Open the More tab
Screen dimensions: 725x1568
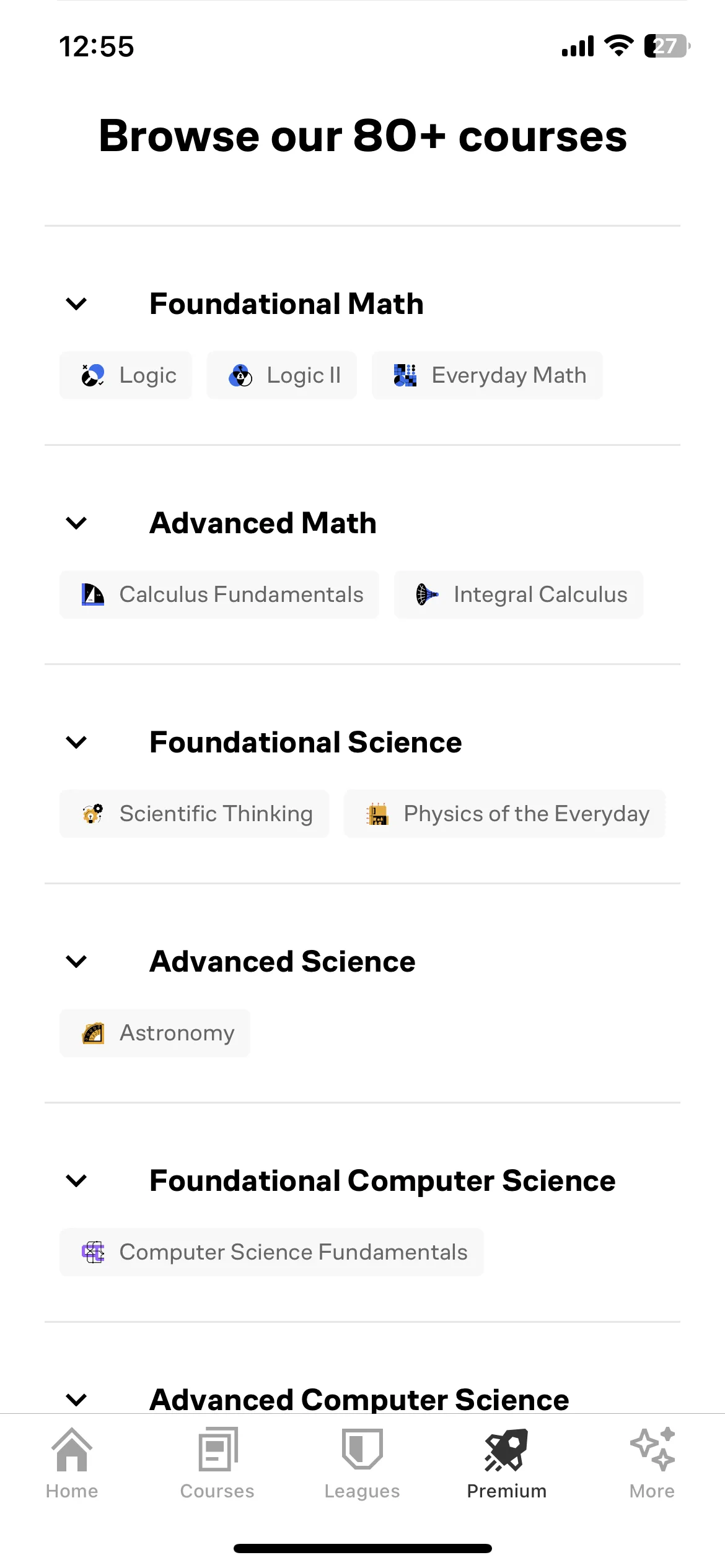(652, 1464)
